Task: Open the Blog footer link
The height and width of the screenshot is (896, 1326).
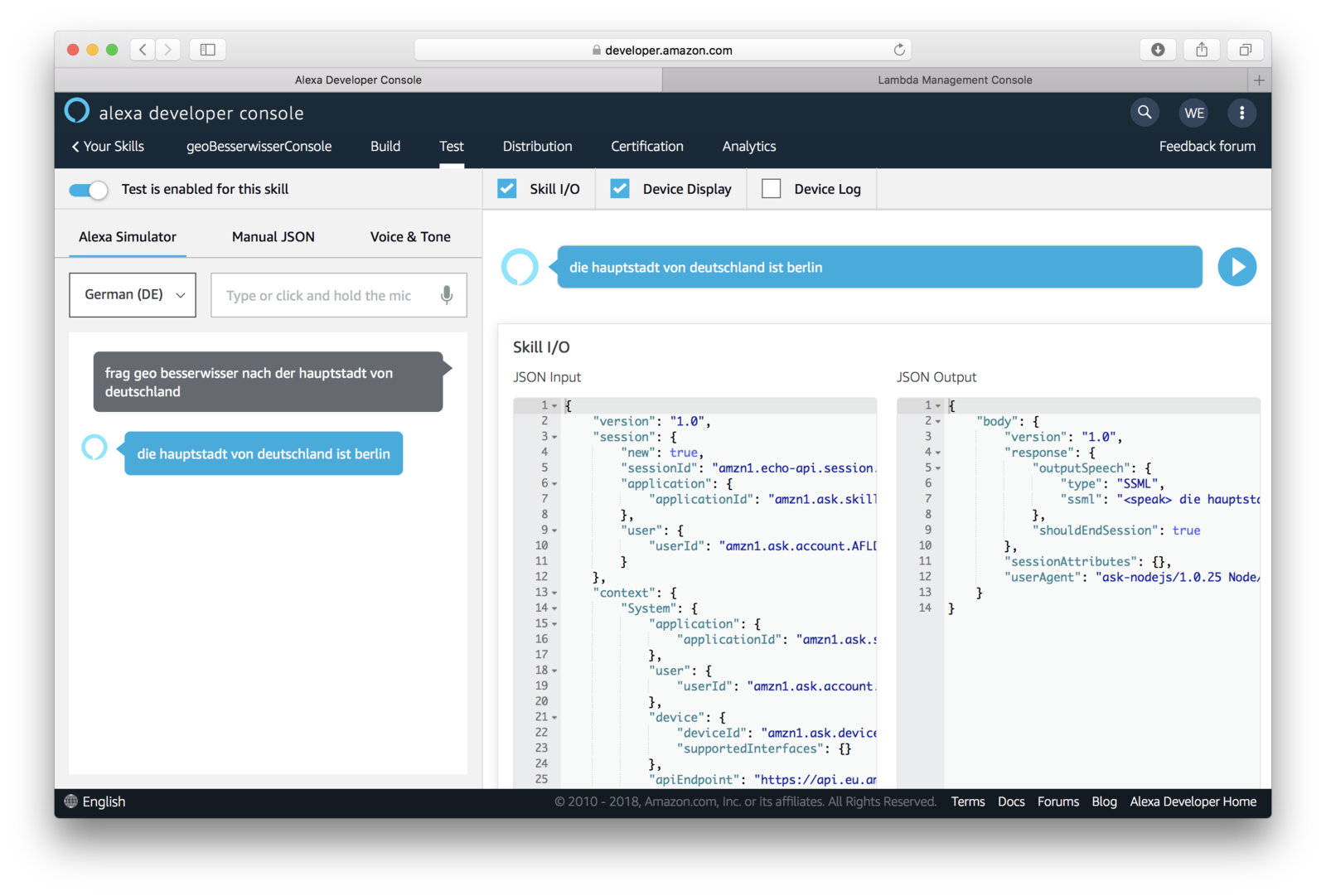Action: click(x=1104, y=802)
